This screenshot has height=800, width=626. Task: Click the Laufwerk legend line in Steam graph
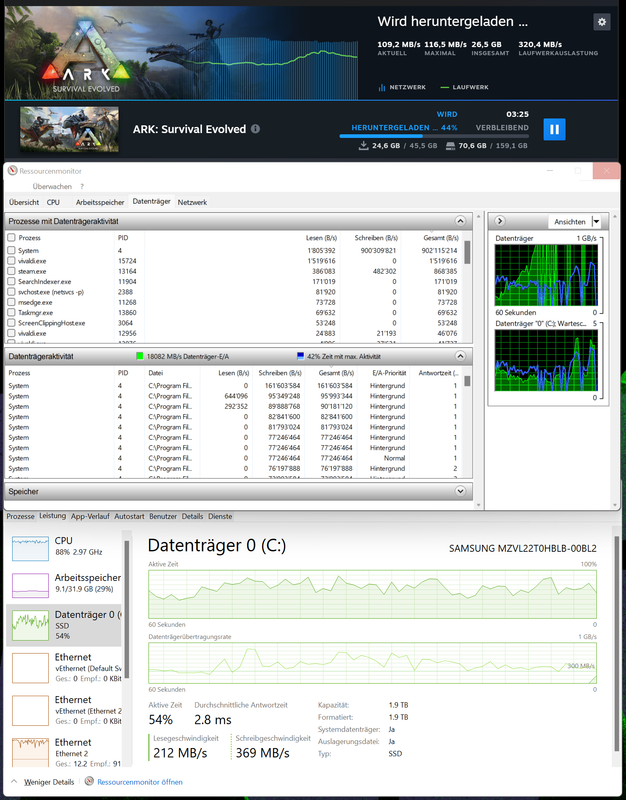click(x=444, y=87)
